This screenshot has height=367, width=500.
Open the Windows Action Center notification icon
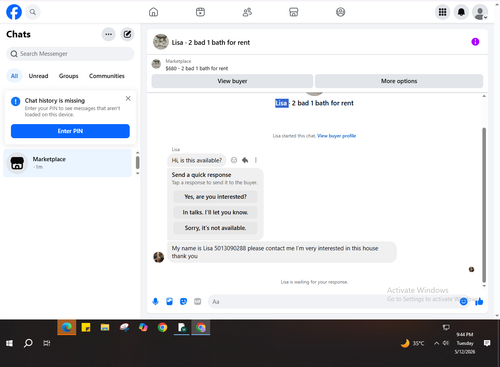click(487, 343)
